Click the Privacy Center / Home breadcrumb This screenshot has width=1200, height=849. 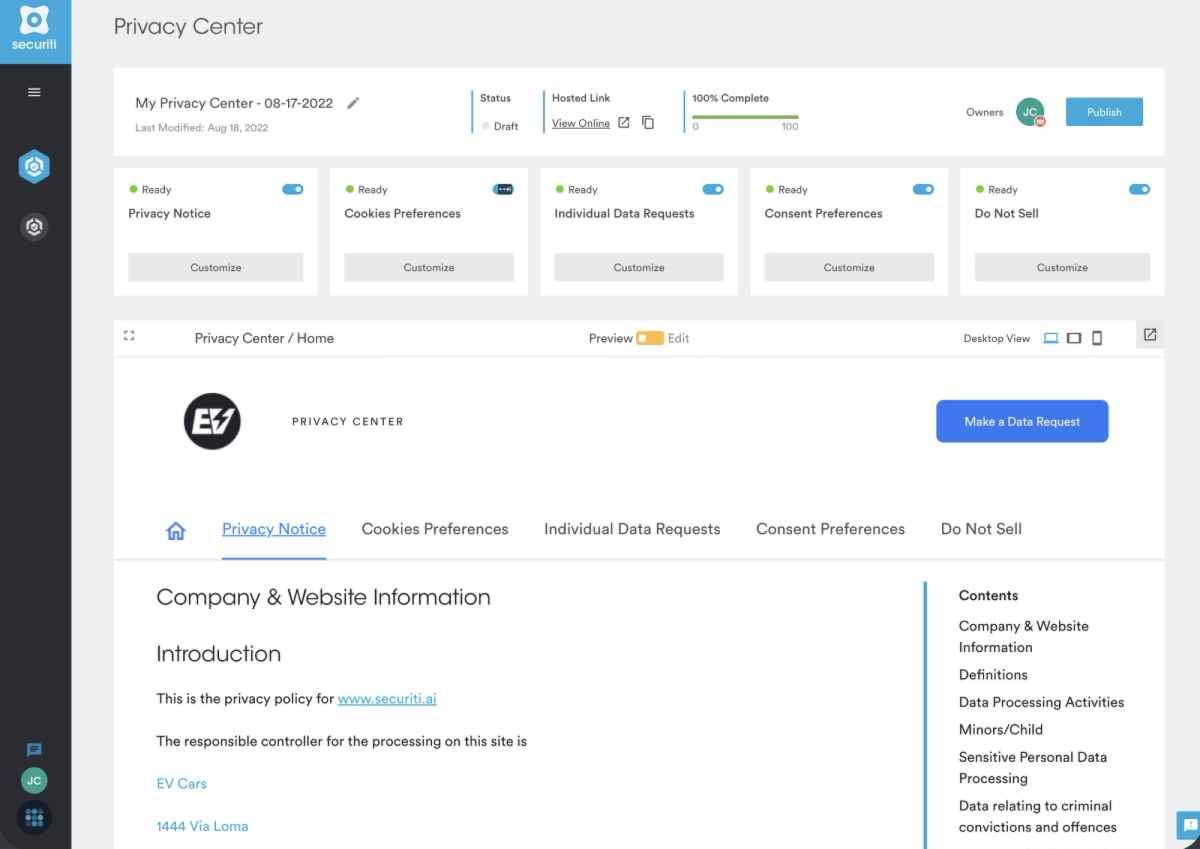pyautogui.click(x=264, y=338)
